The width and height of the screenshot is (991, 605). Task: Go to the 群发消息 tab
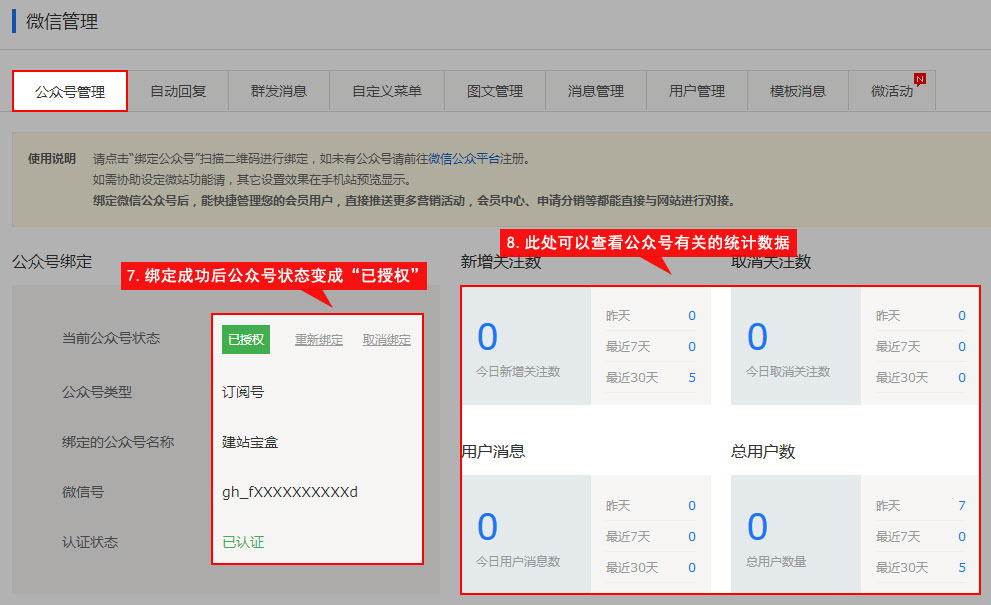tap(279, 91)
